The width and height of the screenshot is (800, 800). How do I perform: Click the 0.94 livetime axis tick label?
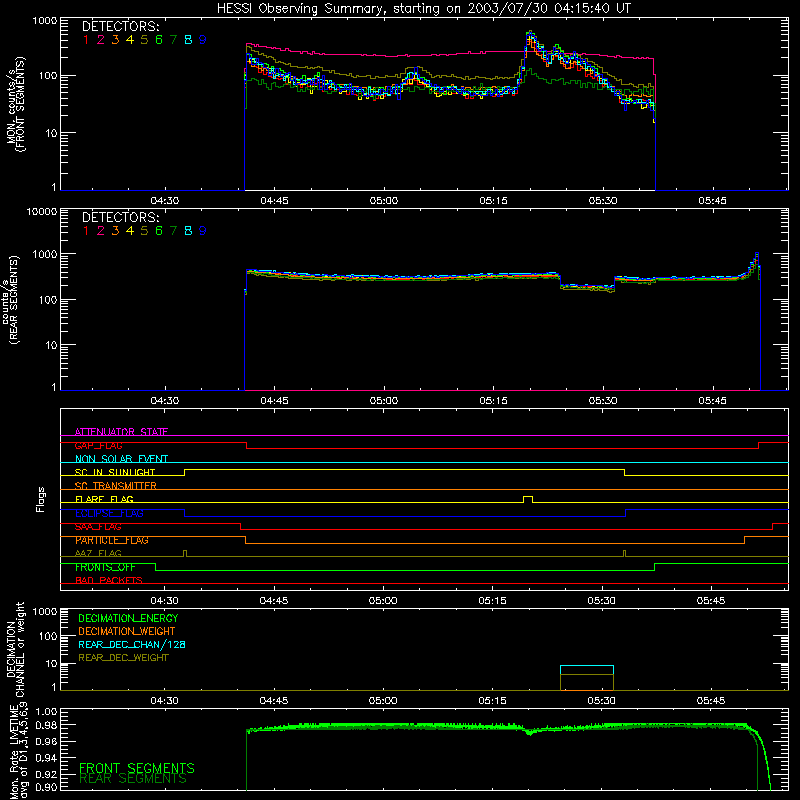47,757
